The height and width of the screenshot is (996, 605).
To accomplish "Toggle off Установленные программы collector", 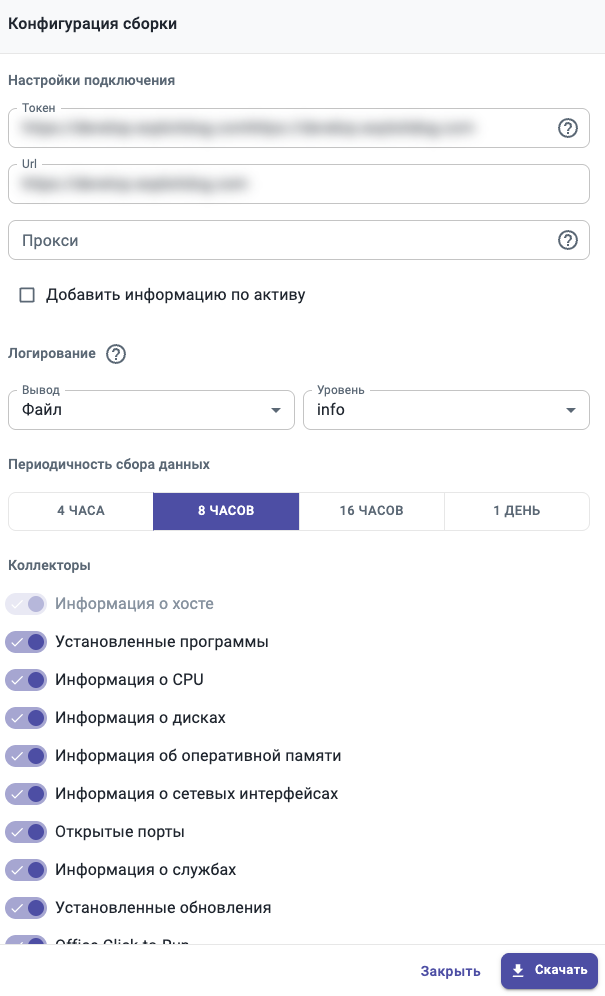I will tap(27, 642).
